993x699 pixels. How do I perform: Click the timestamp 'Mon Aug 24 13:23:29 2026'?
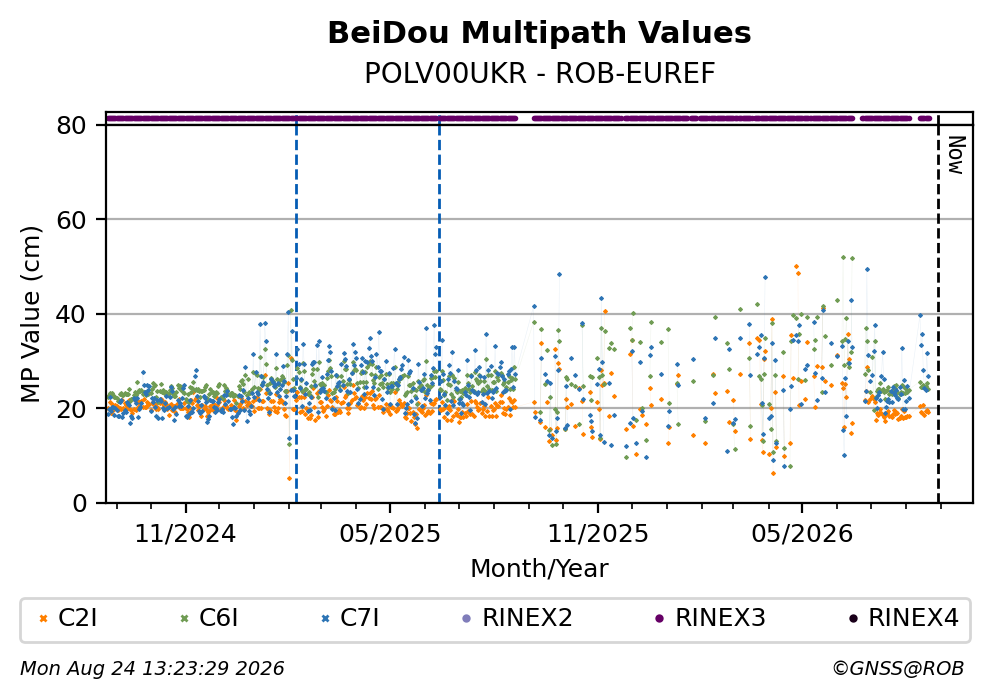click(x=153, y=669)
